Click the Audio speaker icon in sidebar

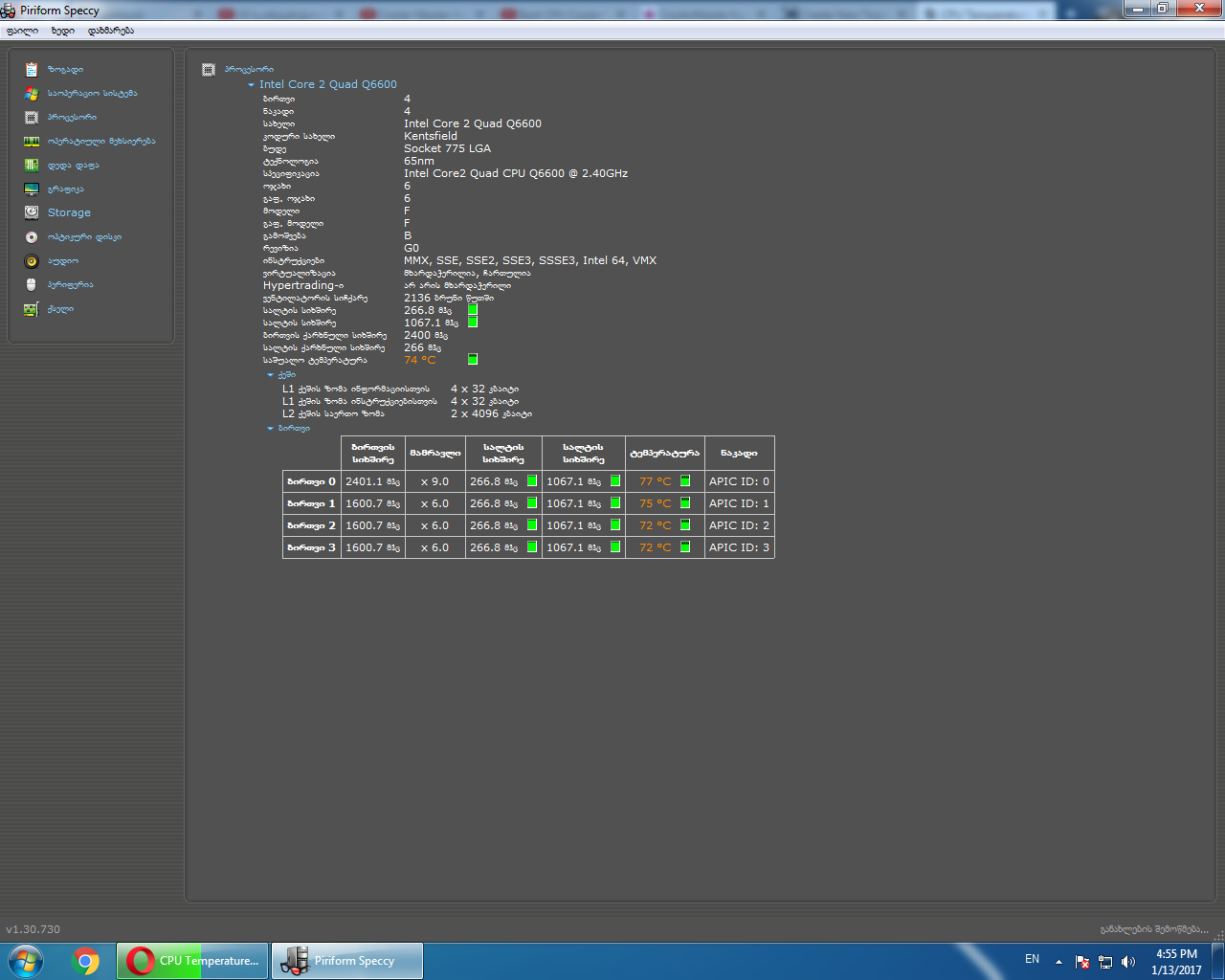[x=32, y=261]
